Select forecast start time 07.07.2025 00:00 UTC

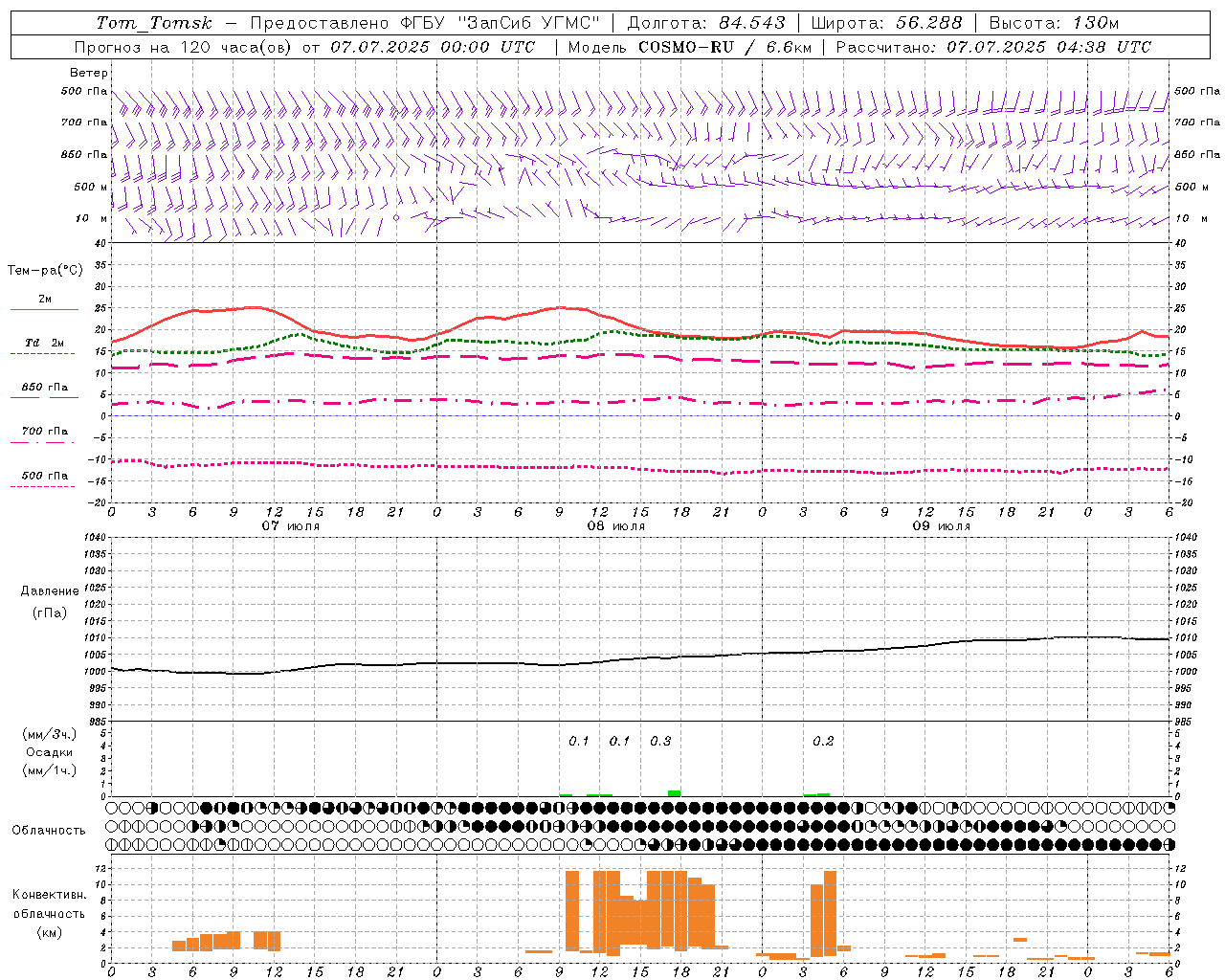pyautogui.click(x=433, y=47)
